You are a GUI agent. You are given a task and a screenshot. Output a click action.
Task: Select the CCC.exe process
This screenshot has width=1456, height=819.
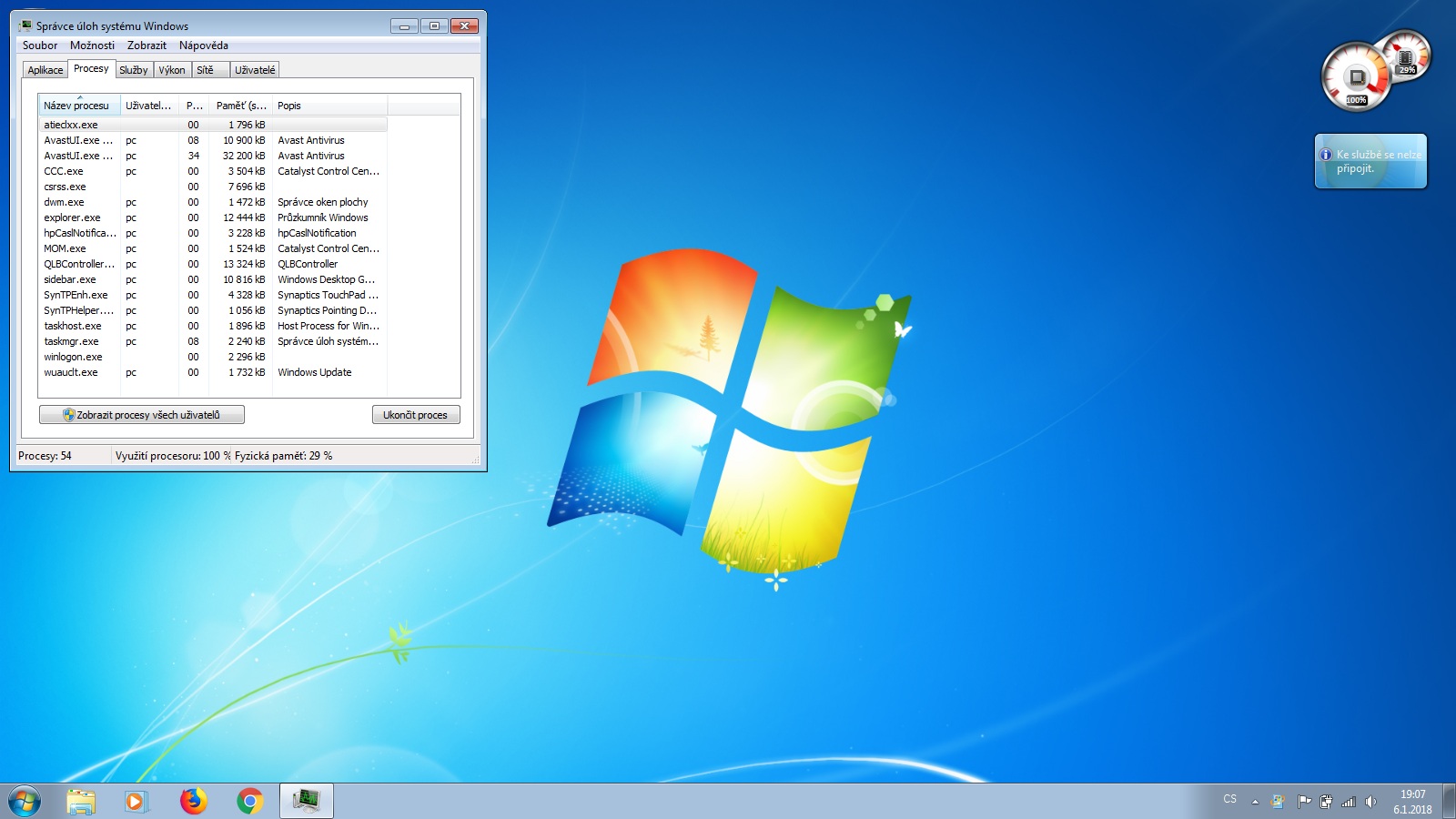[213, 171]
